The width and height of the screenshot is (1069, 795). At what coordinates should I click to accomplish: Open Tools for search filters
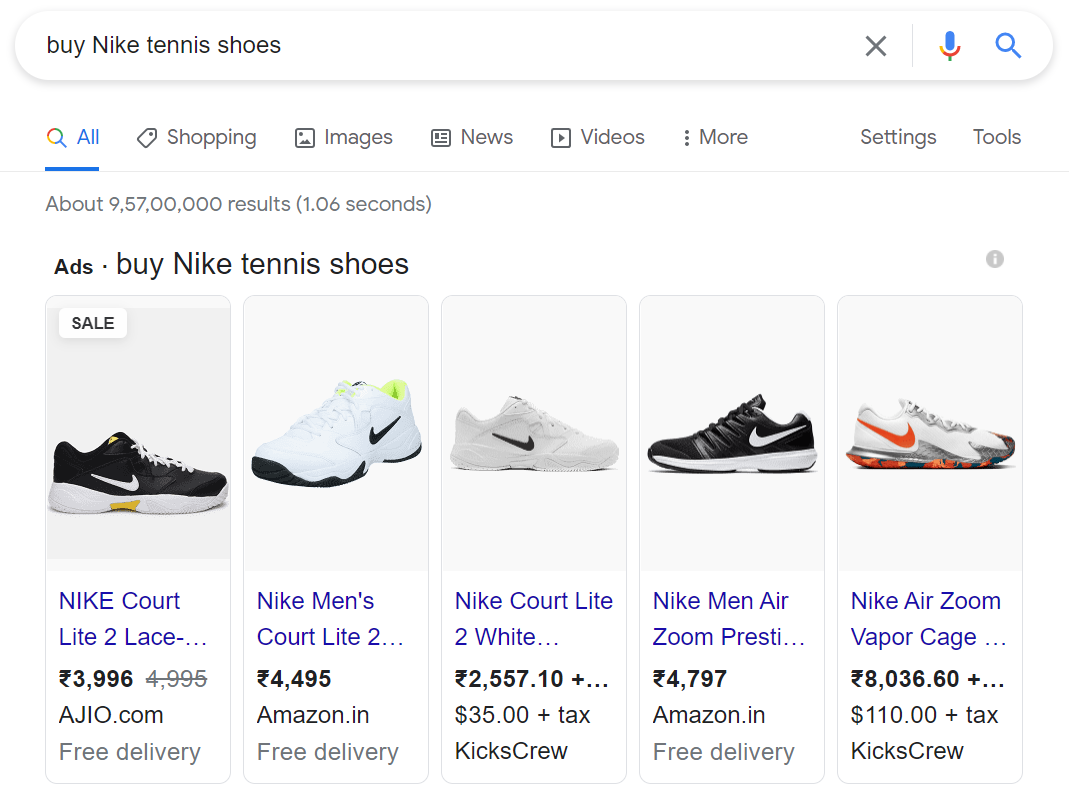pyautogui.click(x=996, y=137)
